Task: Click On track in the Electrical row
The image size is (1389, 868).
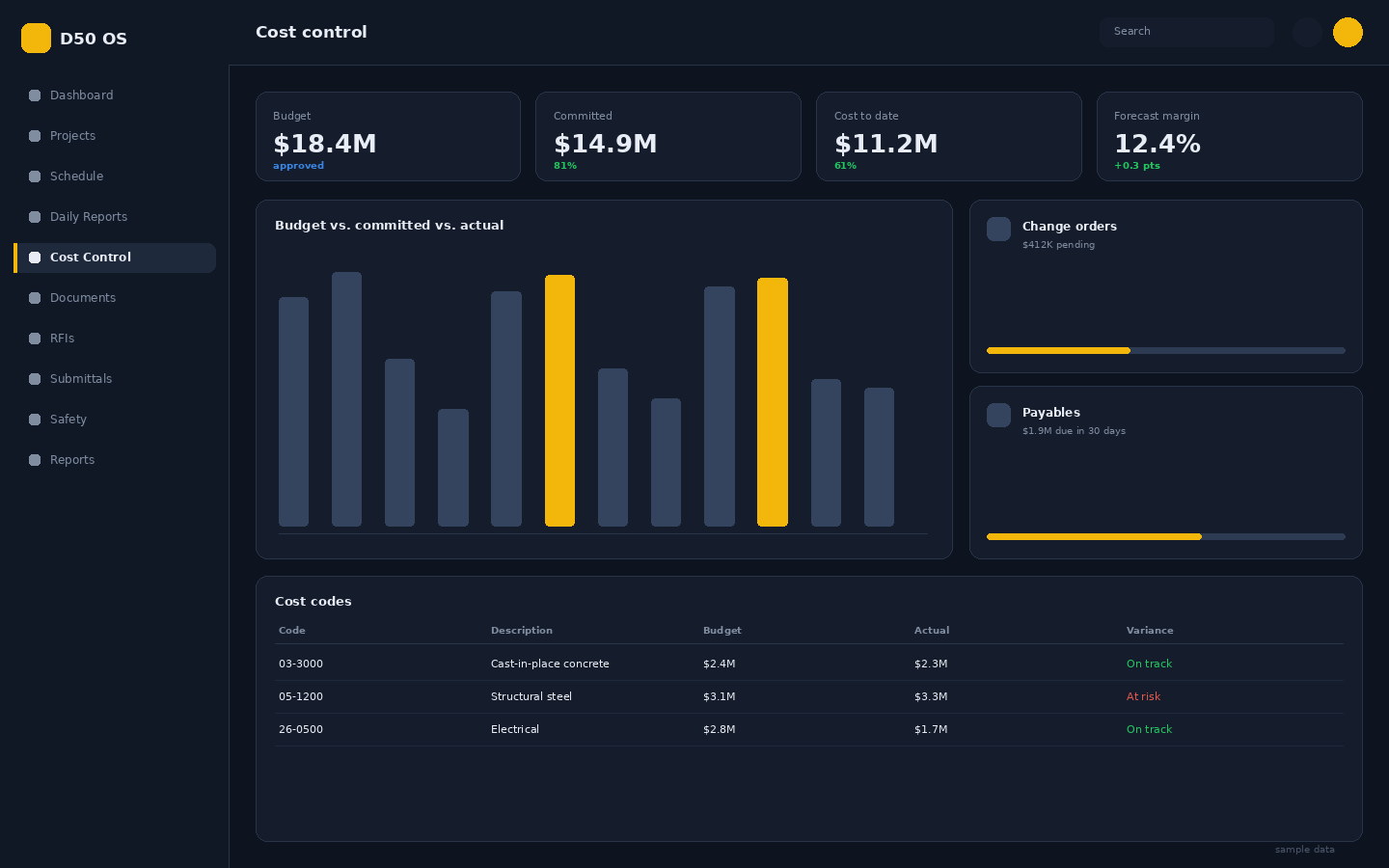Action: coord(1150,729)
